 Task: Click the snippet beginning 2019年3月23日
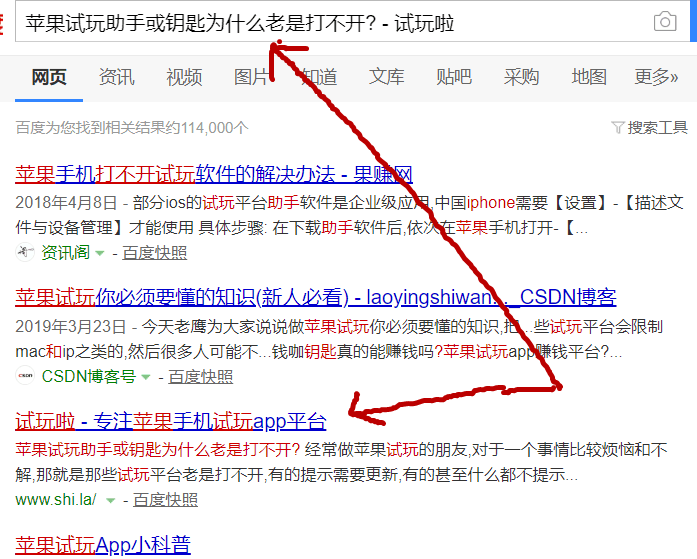coord(339,339)
